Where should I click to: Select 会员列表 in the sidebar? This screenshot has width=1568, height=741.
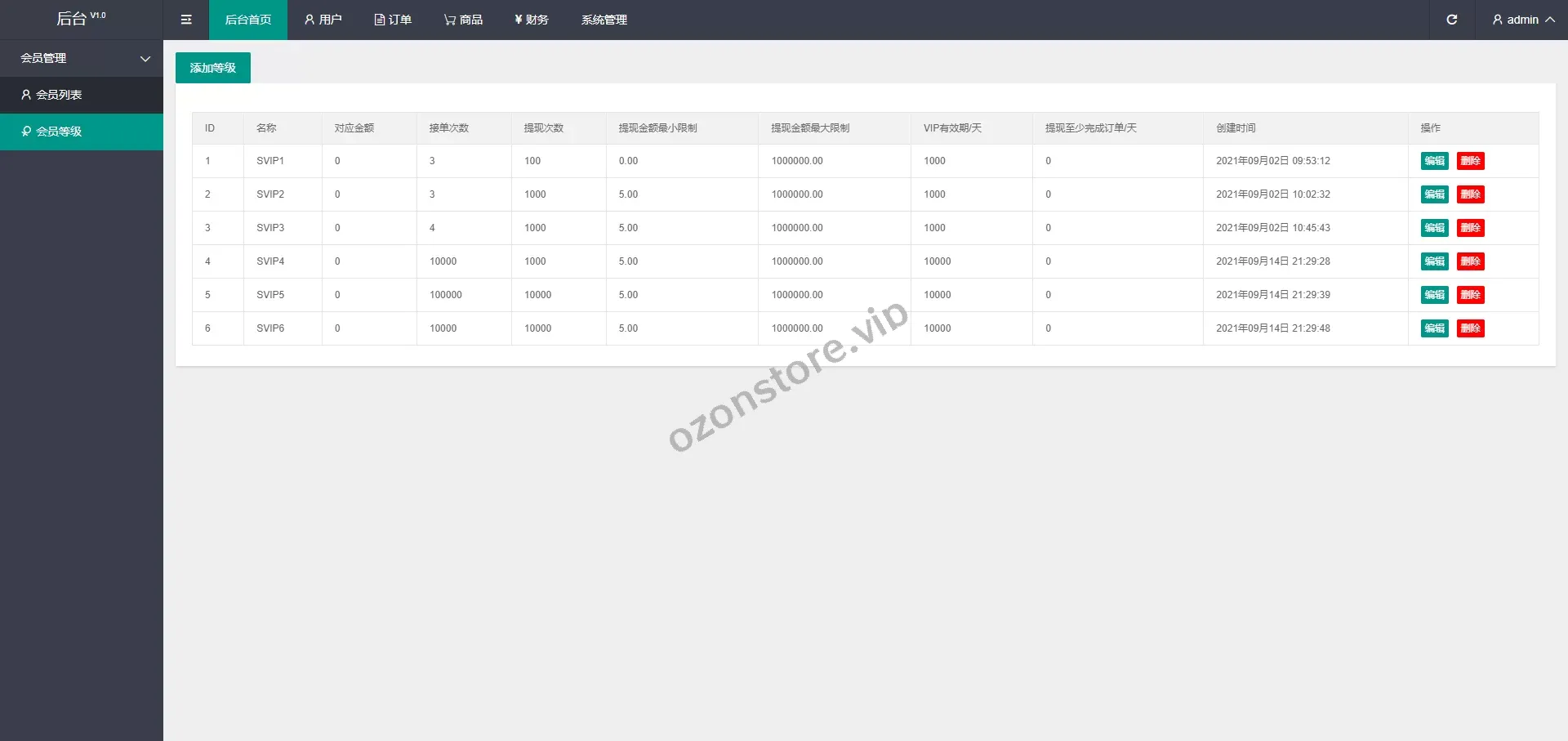click(x=59, y=95)
